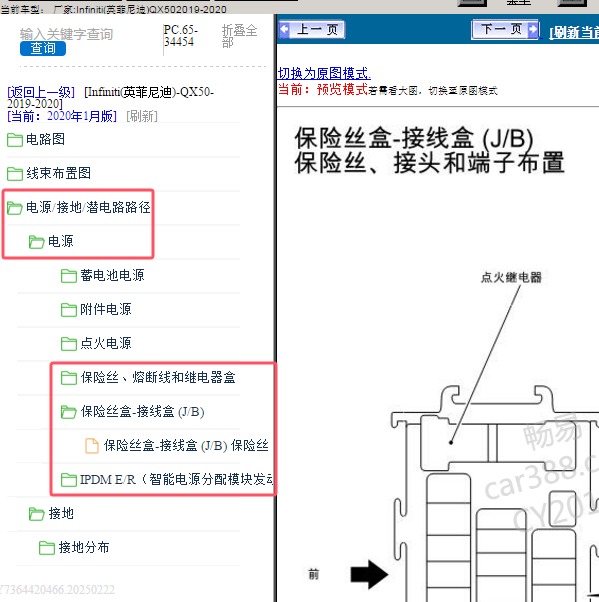Click the Infiniti(英菲尼迪)-QX50-2019-2020 breadcrumb text
Screen dimensions: 599x602
click(111, 98)
